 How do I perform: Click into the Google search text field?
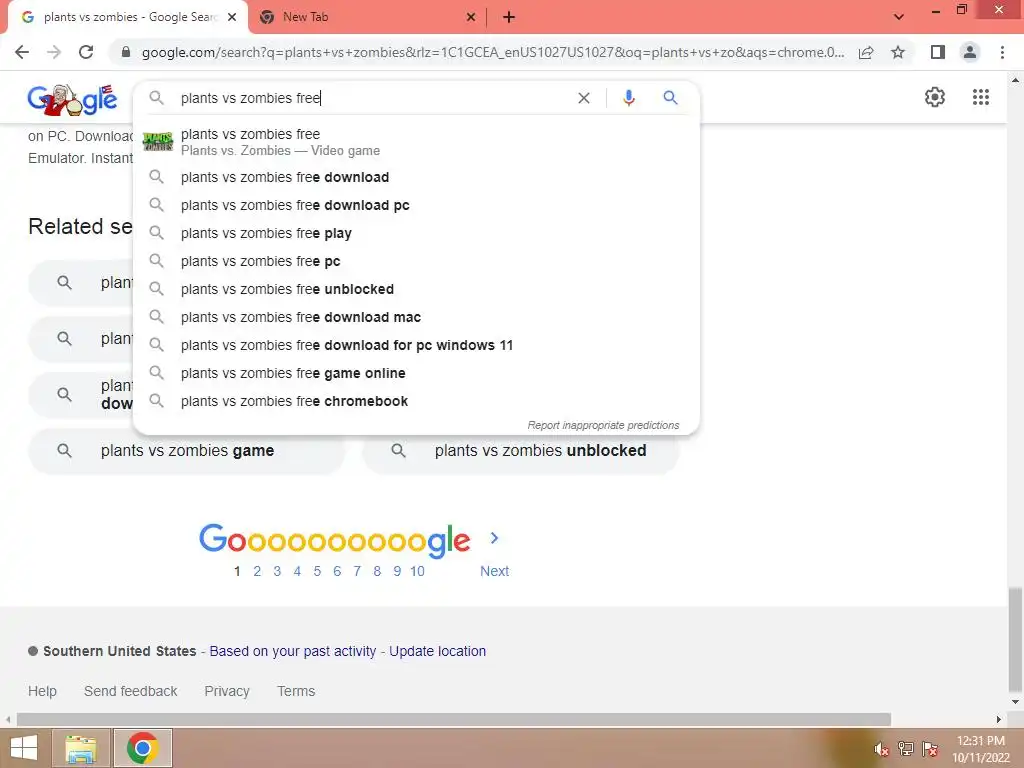point(376,98)
